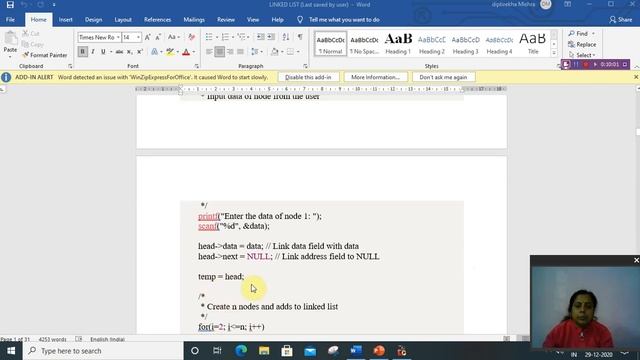Click the Share button
Viewport: 640px width, 360px height.
(620, 20)
